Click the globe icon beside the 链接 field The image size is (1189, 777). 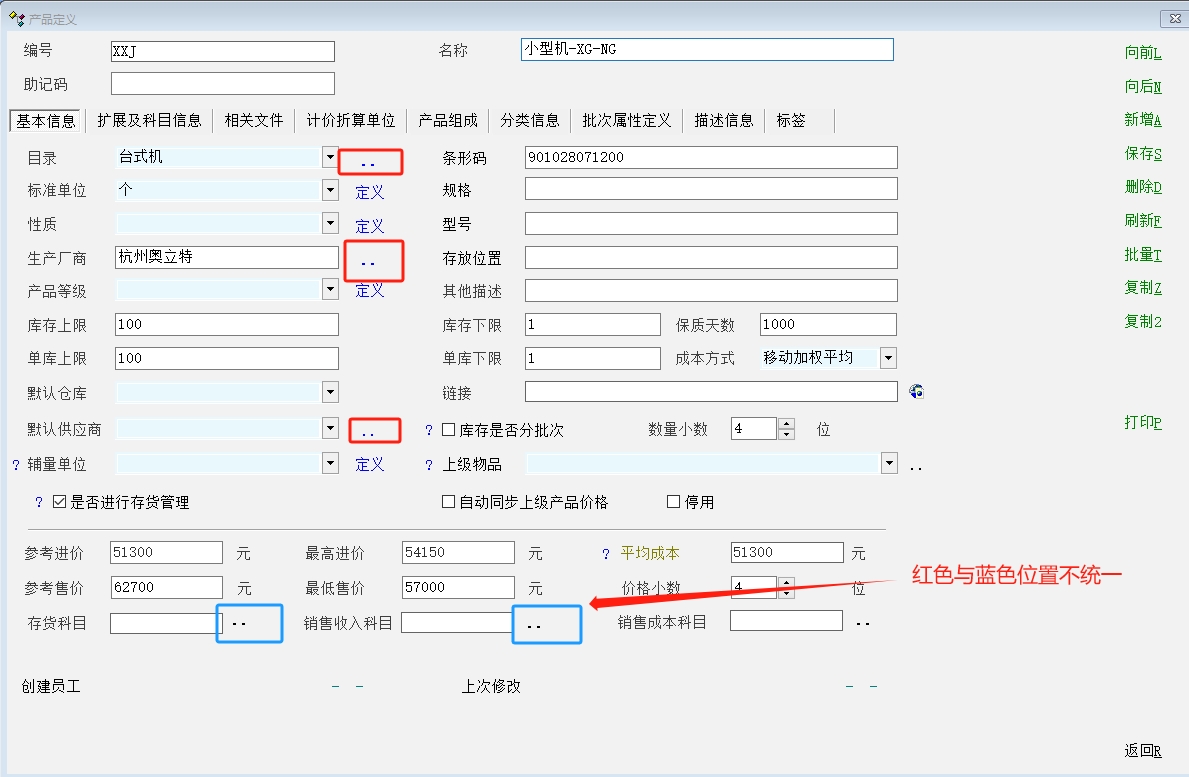pyautogui.click(x=916, y=392)
